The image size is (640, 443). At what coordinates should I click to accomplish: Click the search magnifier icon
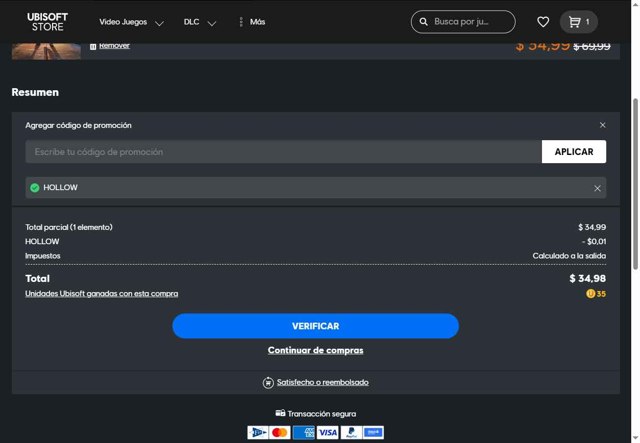point(424,22)
